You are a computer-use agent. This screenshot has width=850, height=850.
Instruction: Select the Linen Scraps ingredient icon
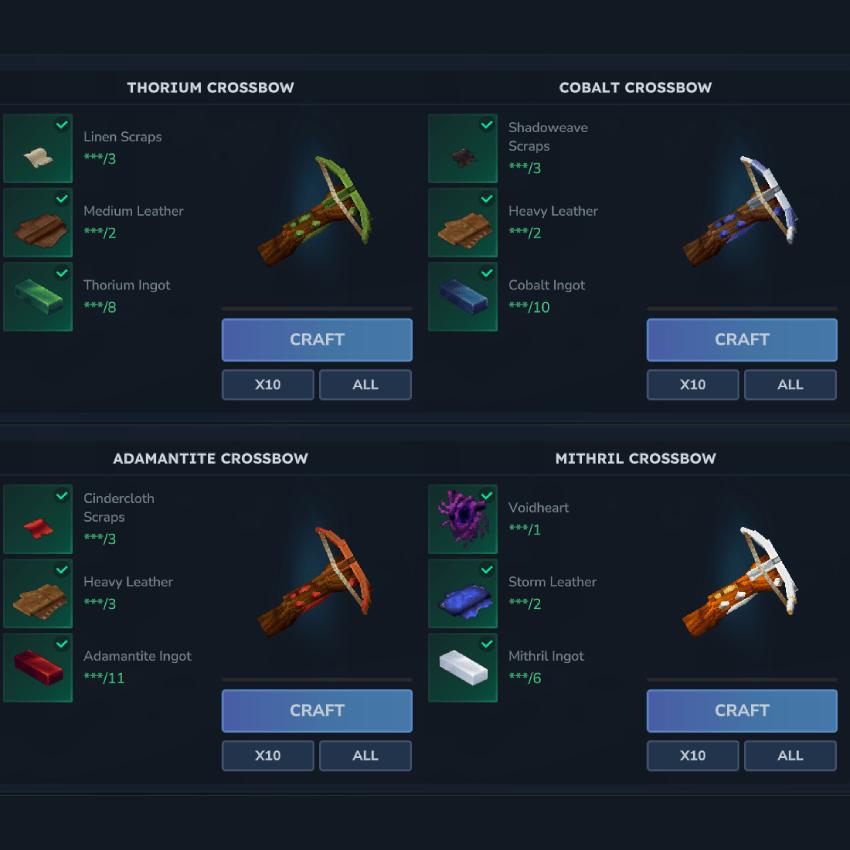pyautogui.click(x=38, y=149)
